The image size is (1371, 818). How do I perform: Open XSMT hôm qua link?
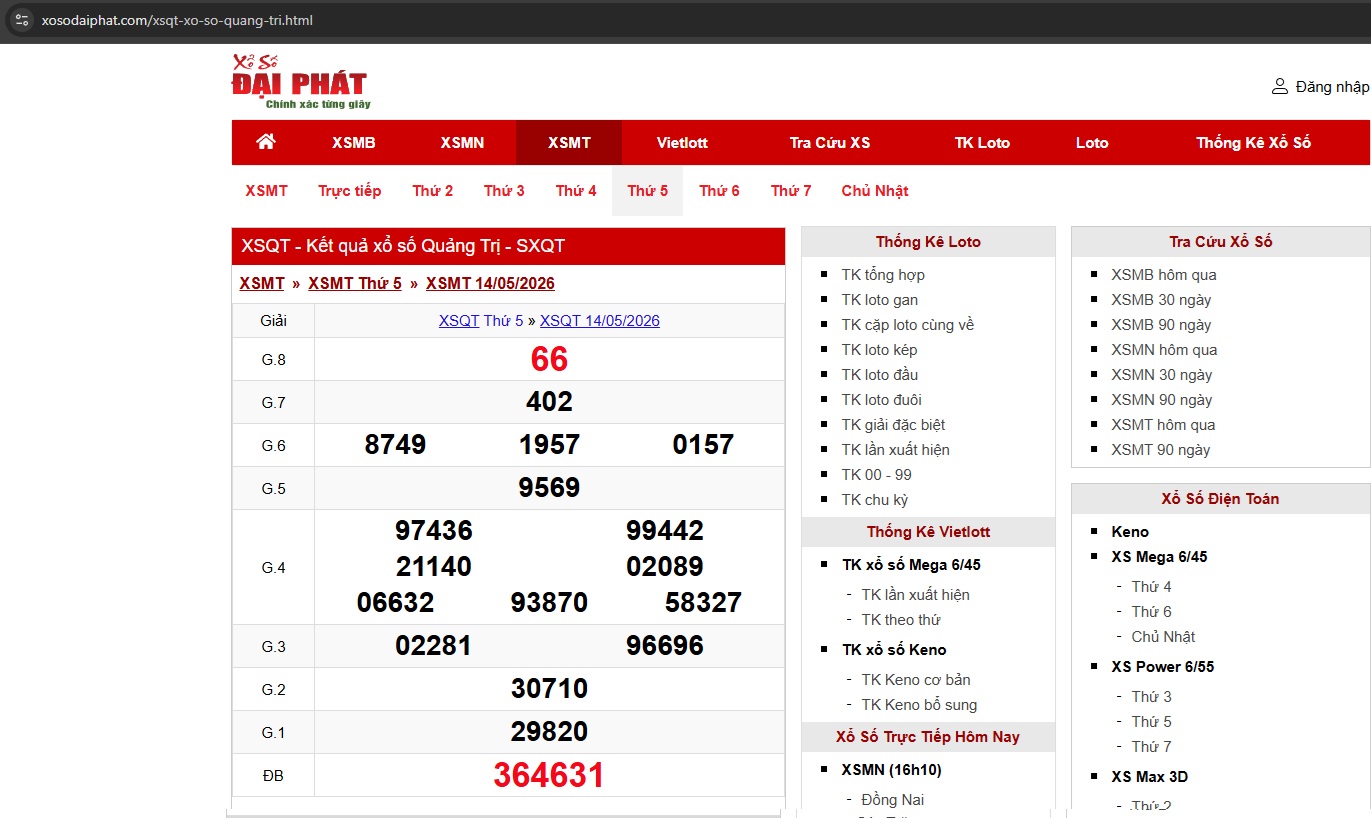click(1163, 425)
